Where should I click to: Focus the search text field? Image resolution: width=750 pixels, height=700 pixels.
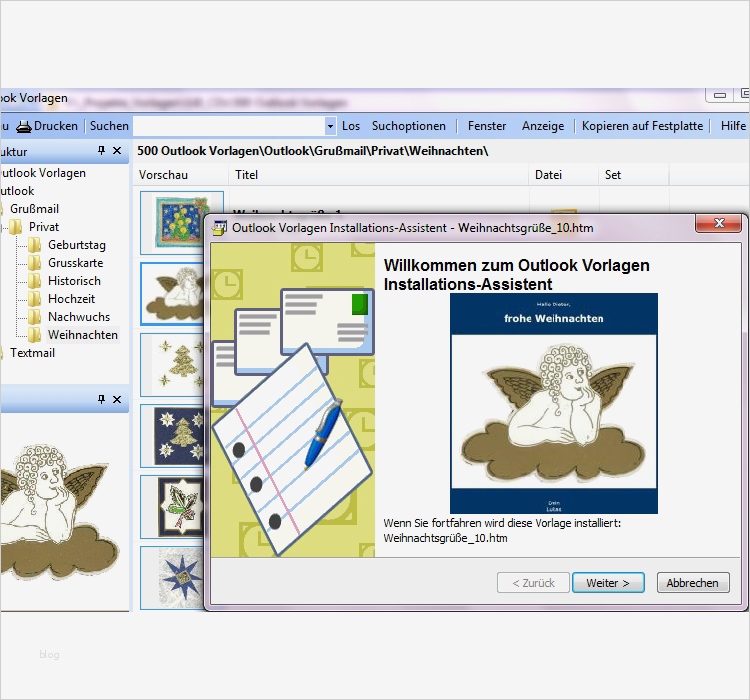coord(229,126)
